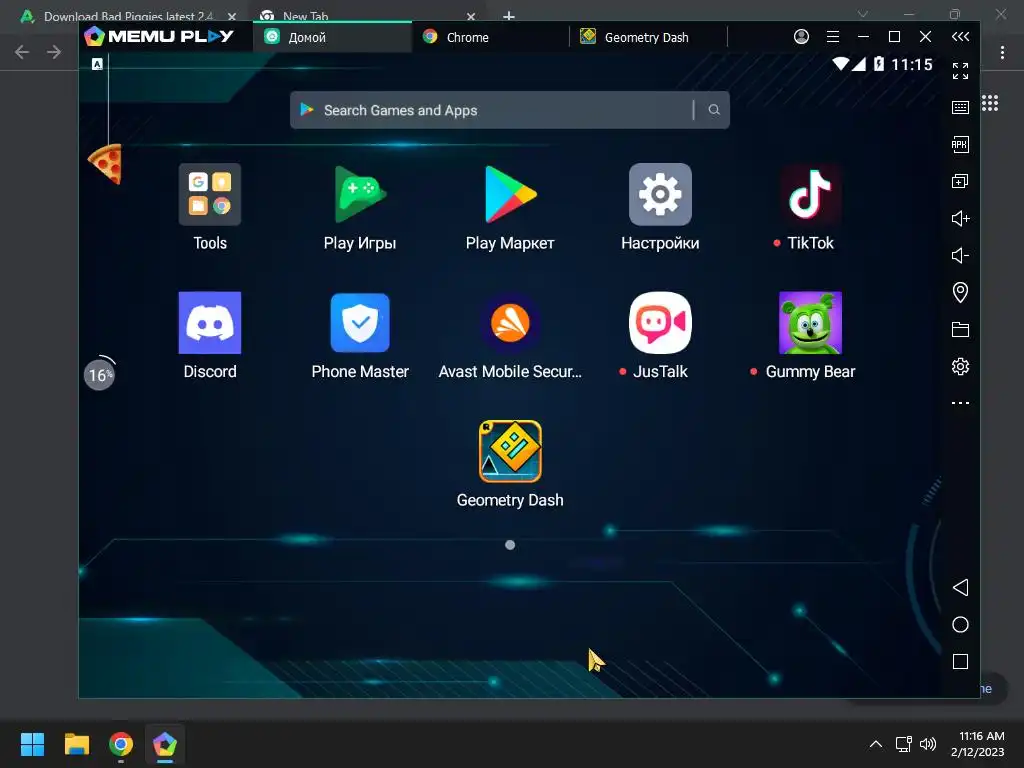
Task: Click the taskbar volume speaker icon
Action: 927,744
